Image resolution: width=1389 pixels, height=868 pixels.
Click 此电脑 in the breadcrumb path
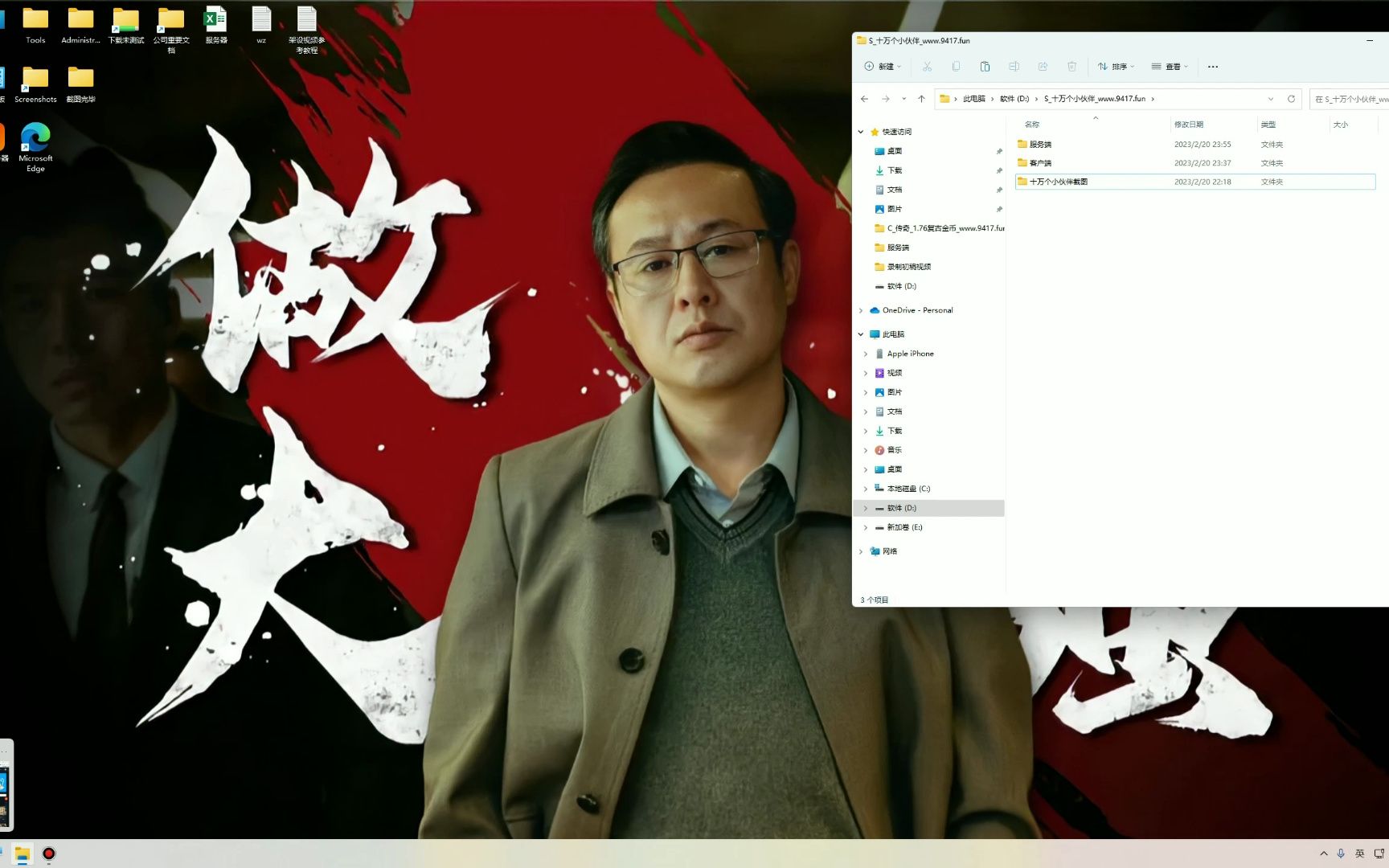click(974, 98)
